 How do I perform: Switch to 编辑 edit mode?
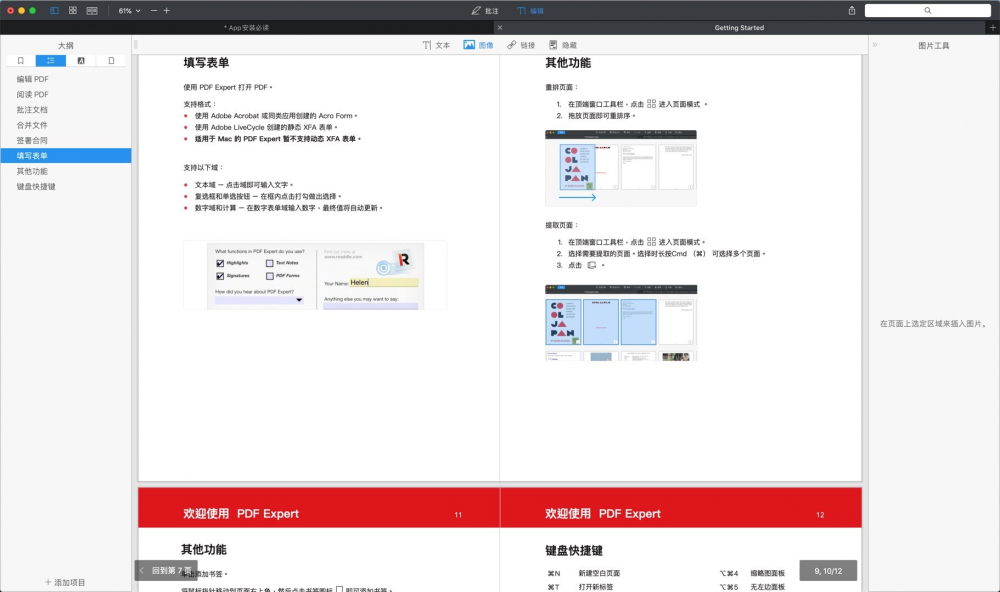pos(531,11)
